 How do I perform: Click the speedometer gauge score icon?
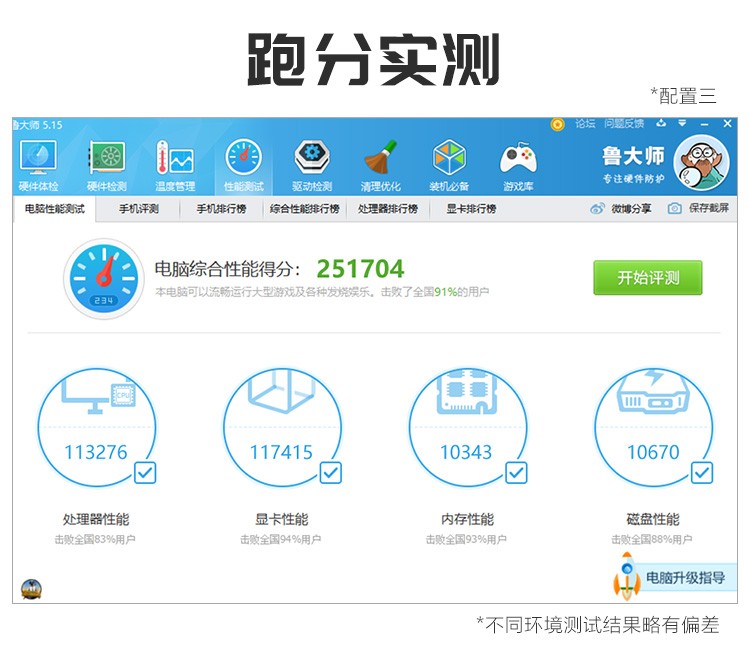click(x=104, y=279)
